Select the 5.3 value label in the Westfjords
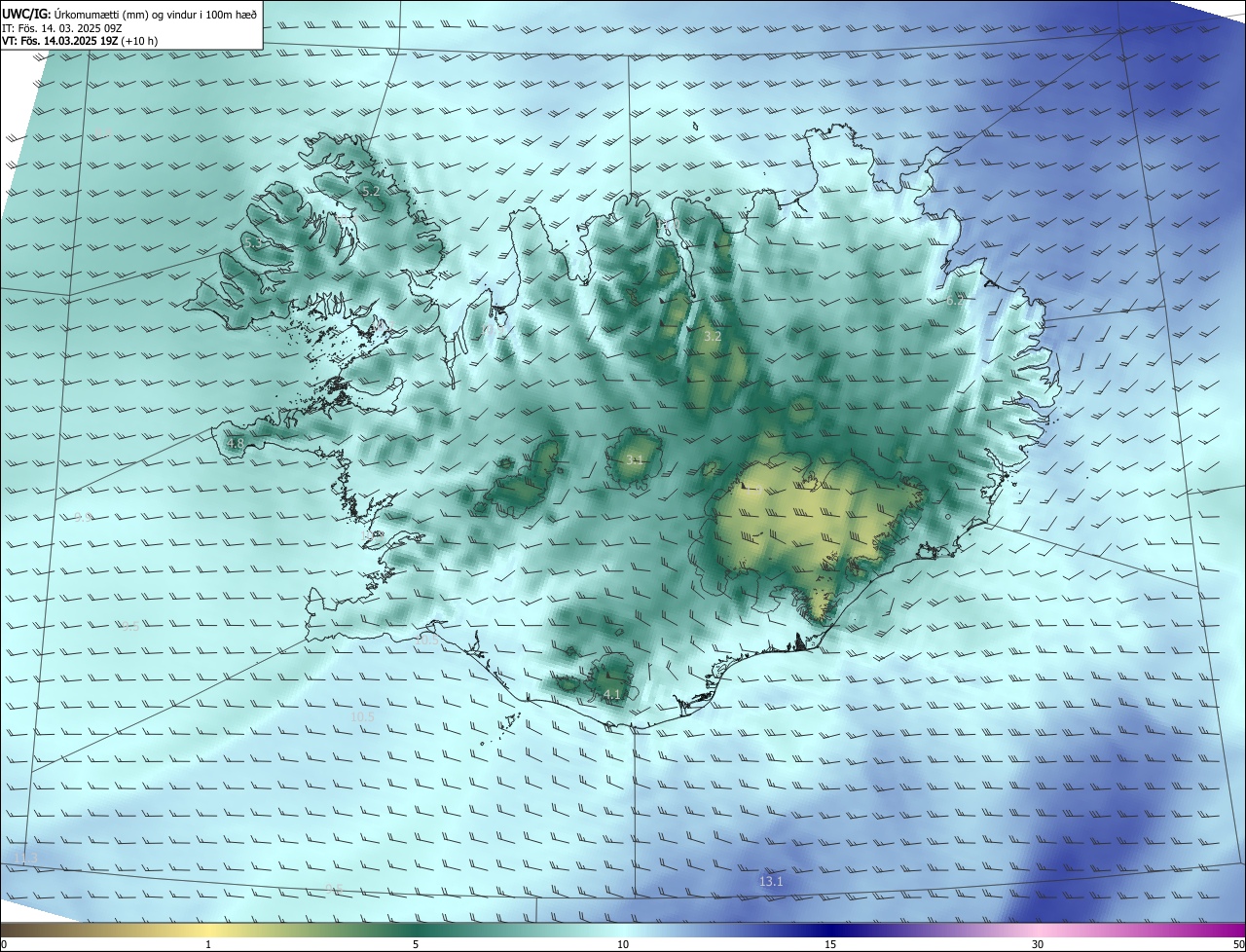The width and height of the screenshot is (1246, 952). pos(252,242)
